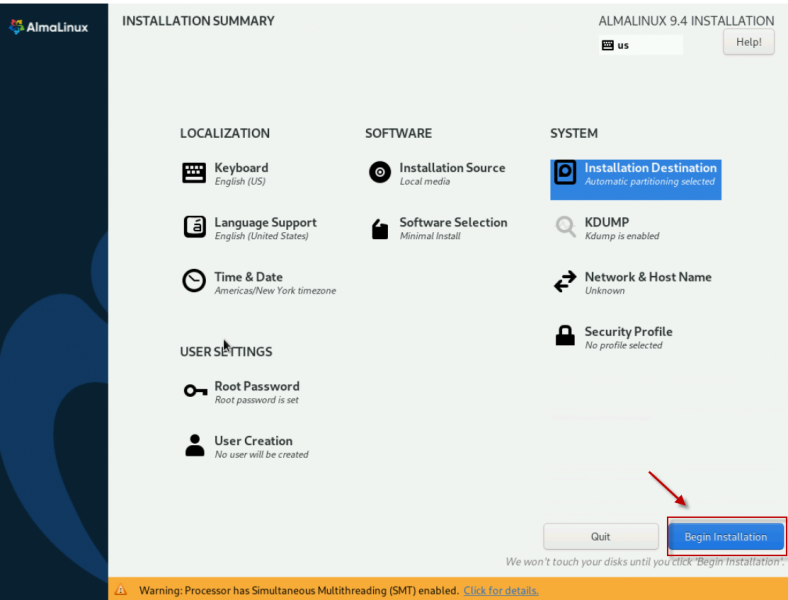The width and height of the screenshot is (788, 600).
Task: Follow the 'Click for details.' link
Action: pyautogui.click(x=501, y=590)
